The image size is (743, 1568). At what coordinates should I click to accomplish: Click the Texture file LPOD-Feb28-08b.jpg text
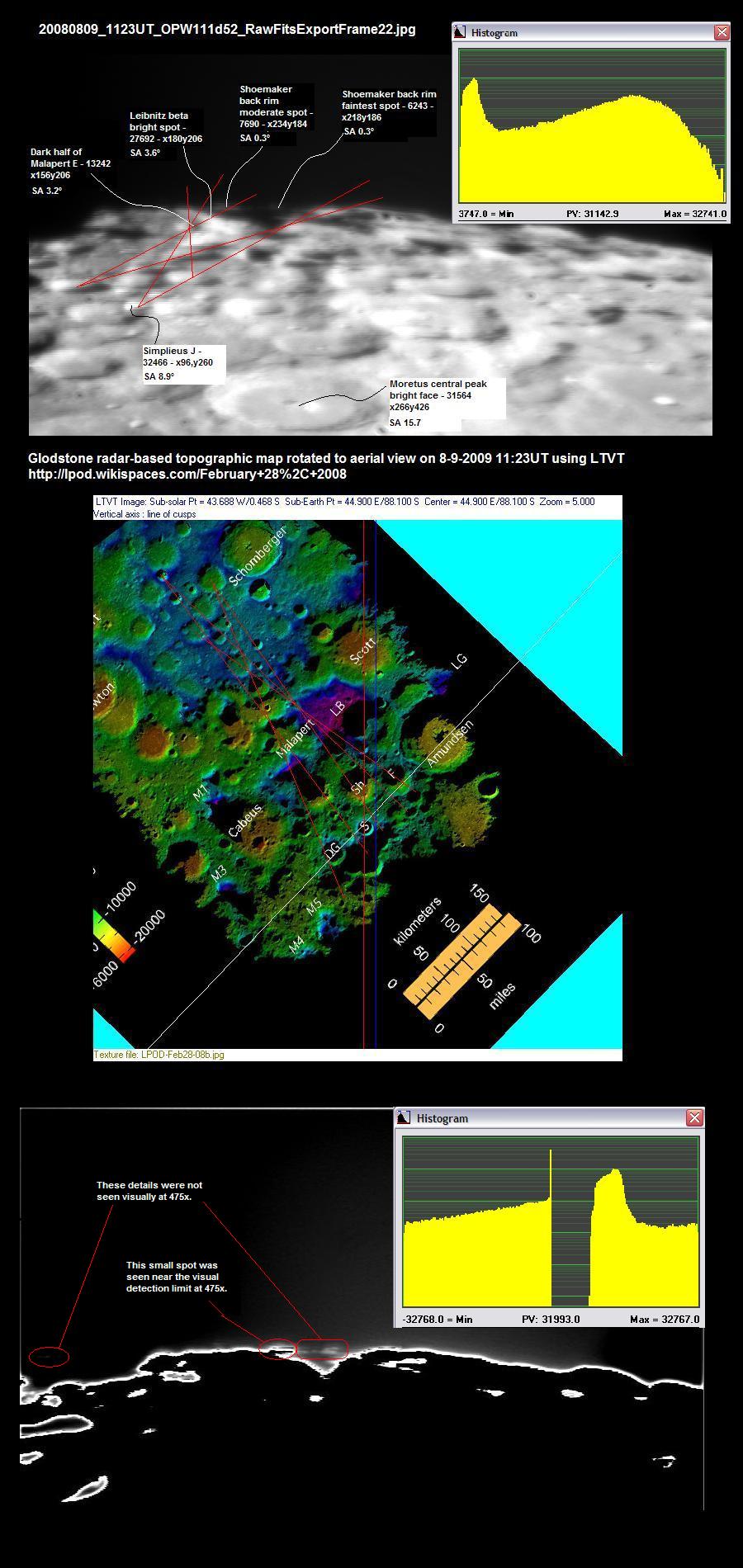click(x=159, y=1055)
